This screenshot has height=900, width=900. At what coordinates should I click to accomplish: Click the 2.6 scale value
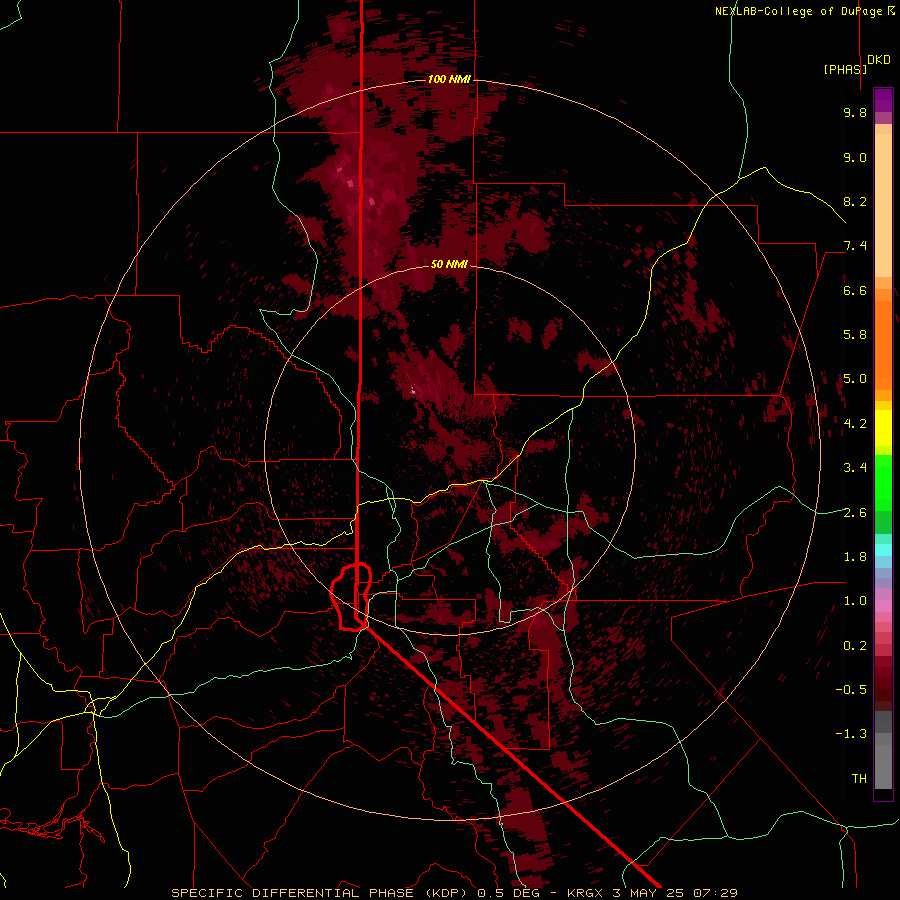coord(855,513)
